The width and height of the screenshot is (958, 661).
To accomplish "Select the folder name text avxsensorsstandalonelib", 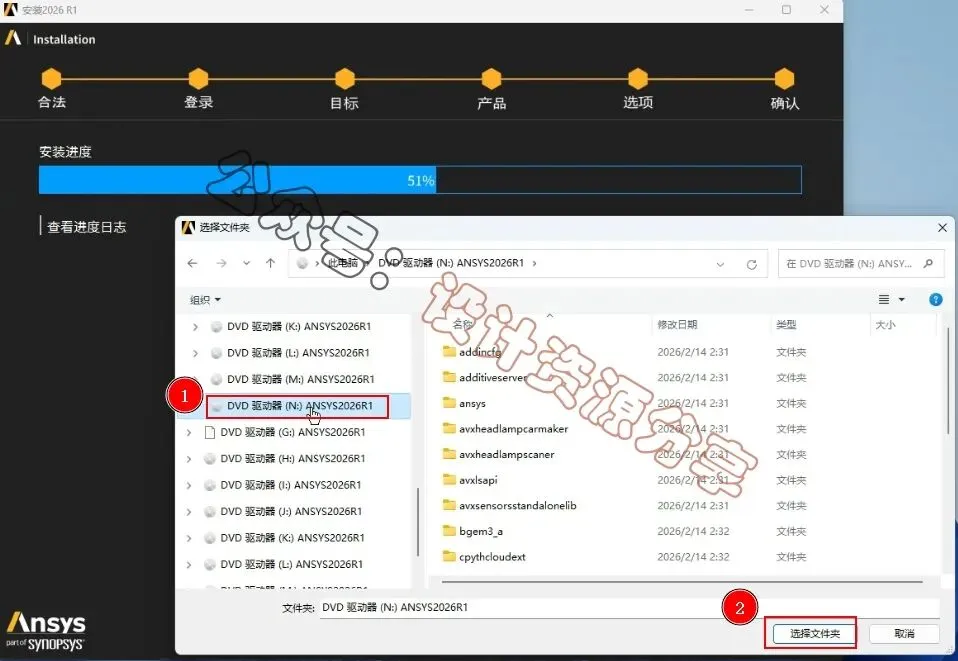I will click(518, 506).
